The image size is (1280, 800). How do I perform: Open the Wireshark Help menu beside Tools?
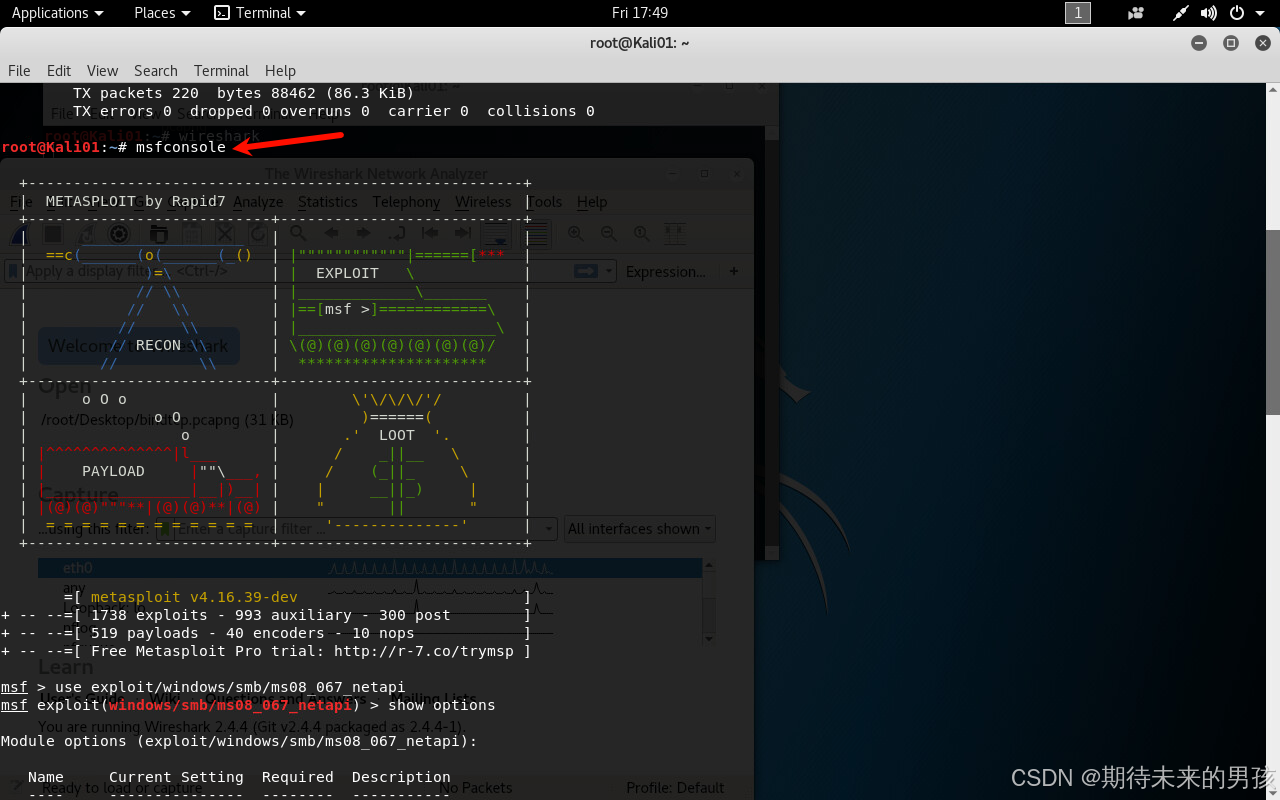[x=592, y=202]
